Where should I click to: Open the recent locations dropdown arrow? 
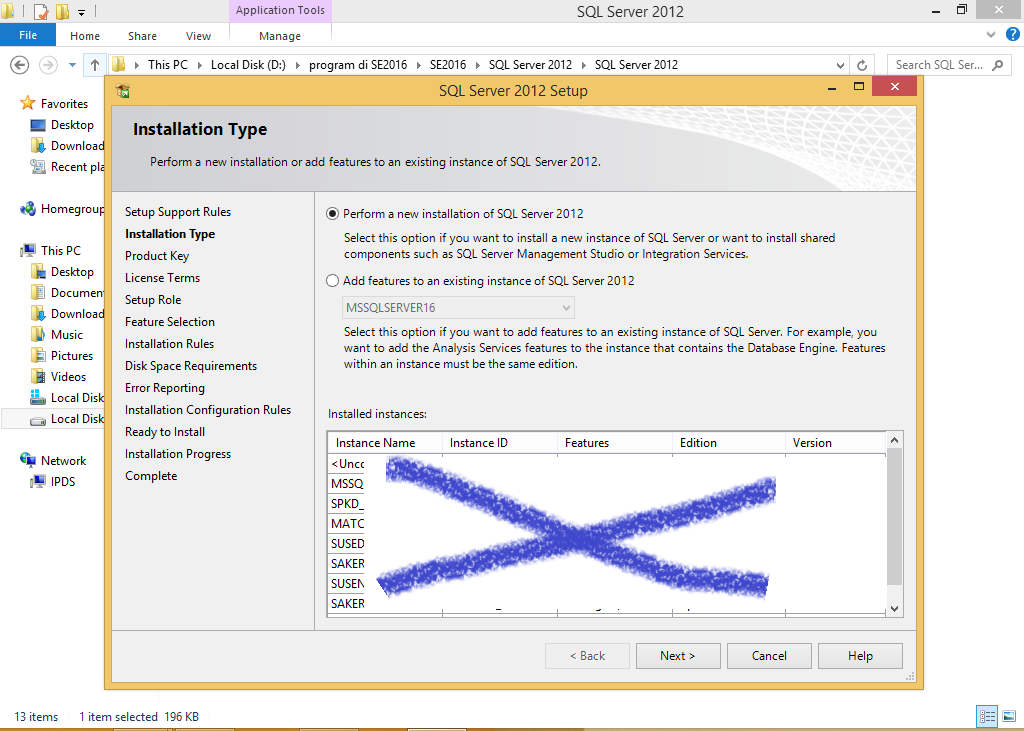coord(72,65)
